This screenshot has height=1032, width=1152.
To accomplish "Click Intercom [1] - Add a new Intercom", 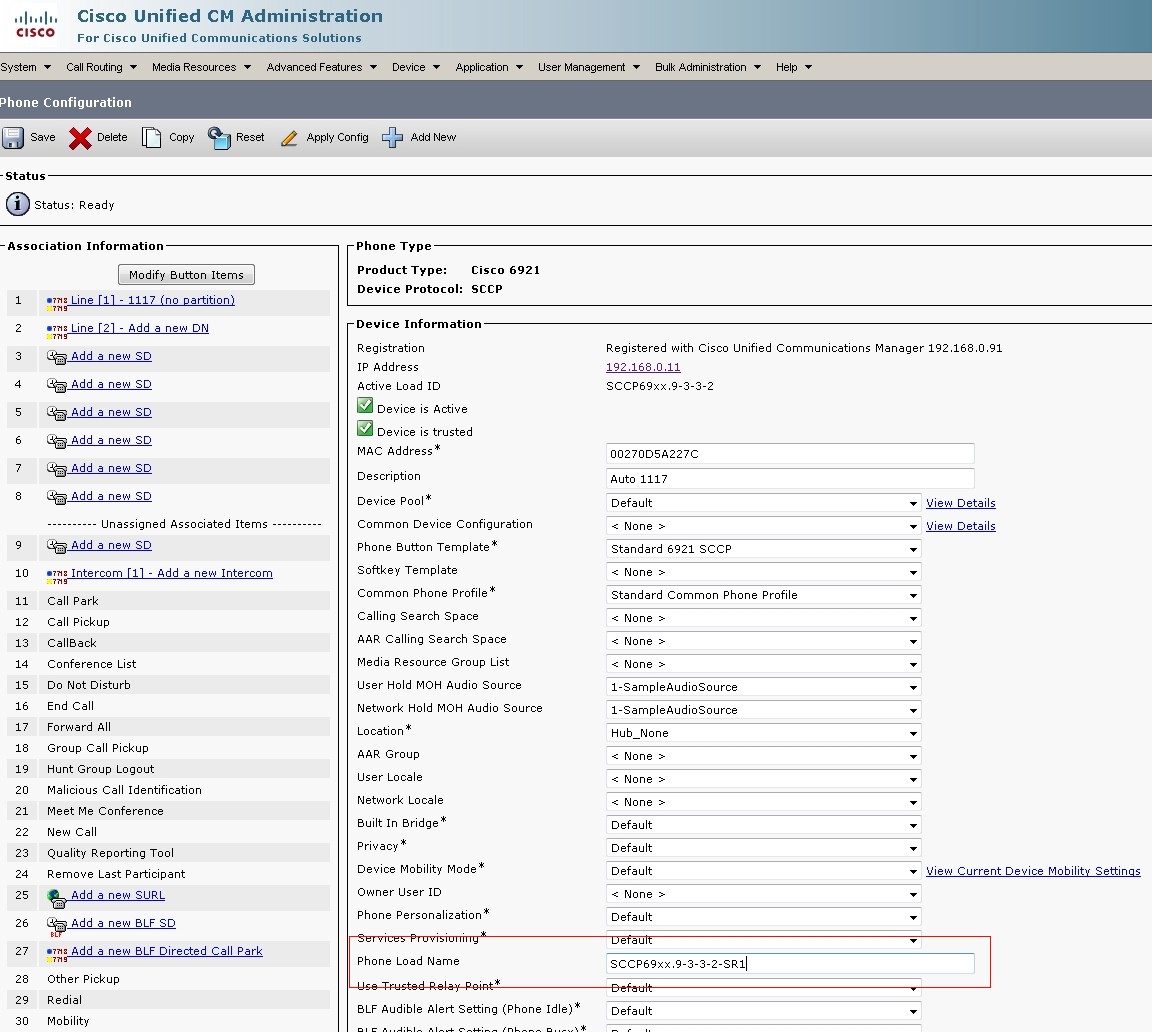I will [x=172, y=573].
